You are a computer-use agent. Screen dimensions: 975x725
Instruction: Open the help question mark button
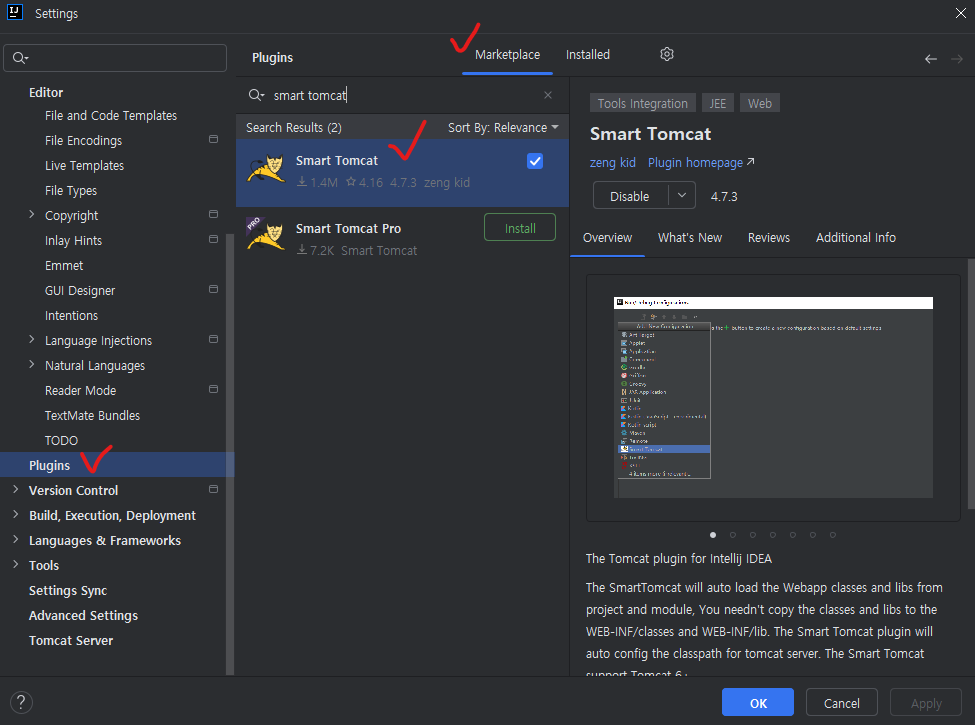pos(21,702)
